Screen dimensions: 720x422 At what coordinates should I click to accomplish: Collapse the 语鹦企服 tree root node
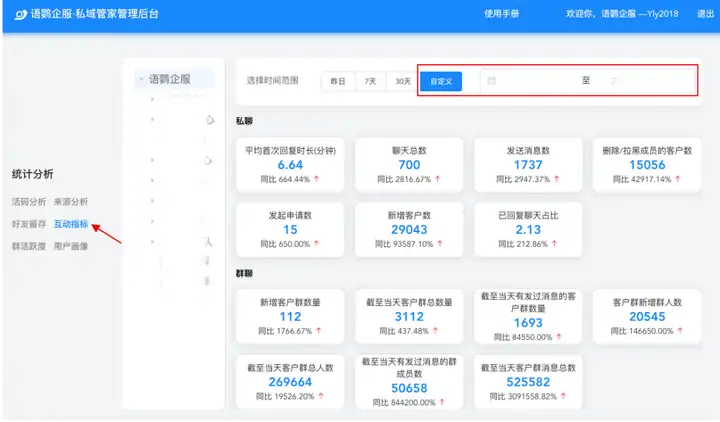(x=143, y=80)
